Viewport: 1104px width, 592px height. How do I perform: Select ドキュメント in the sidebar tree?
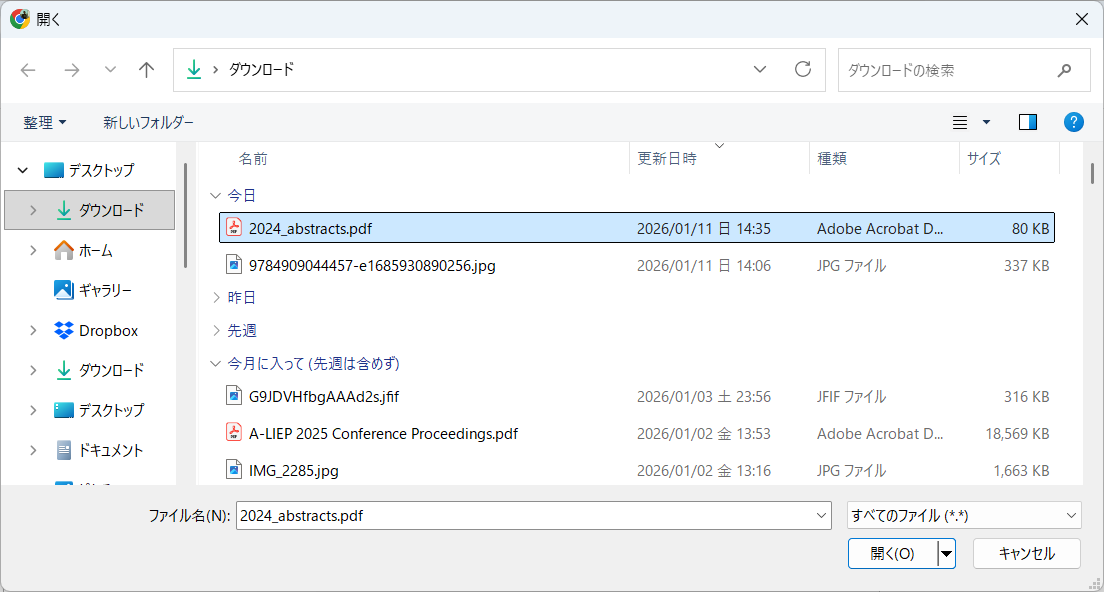(111, 450)
